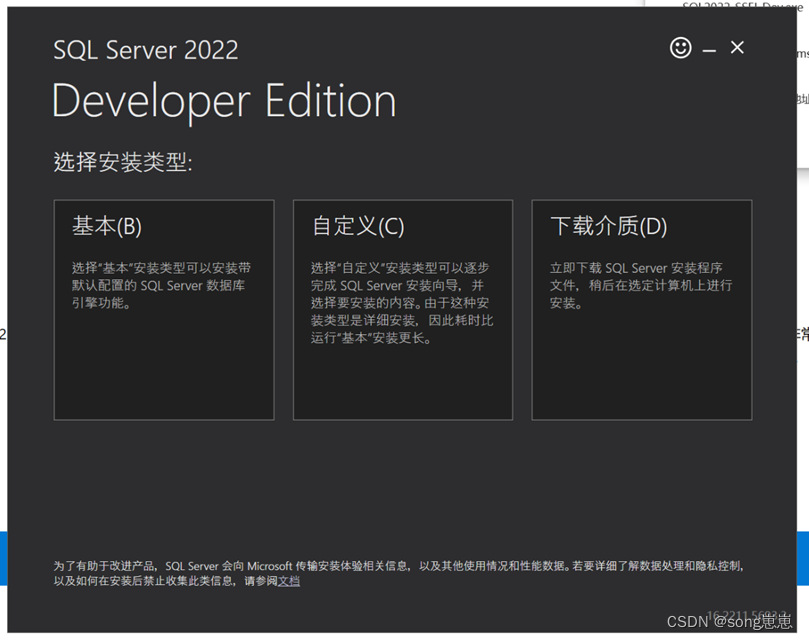Screen dimensions: 809x641
Task: Click the smiley feedback icon
Action: (x=681, y=48)
